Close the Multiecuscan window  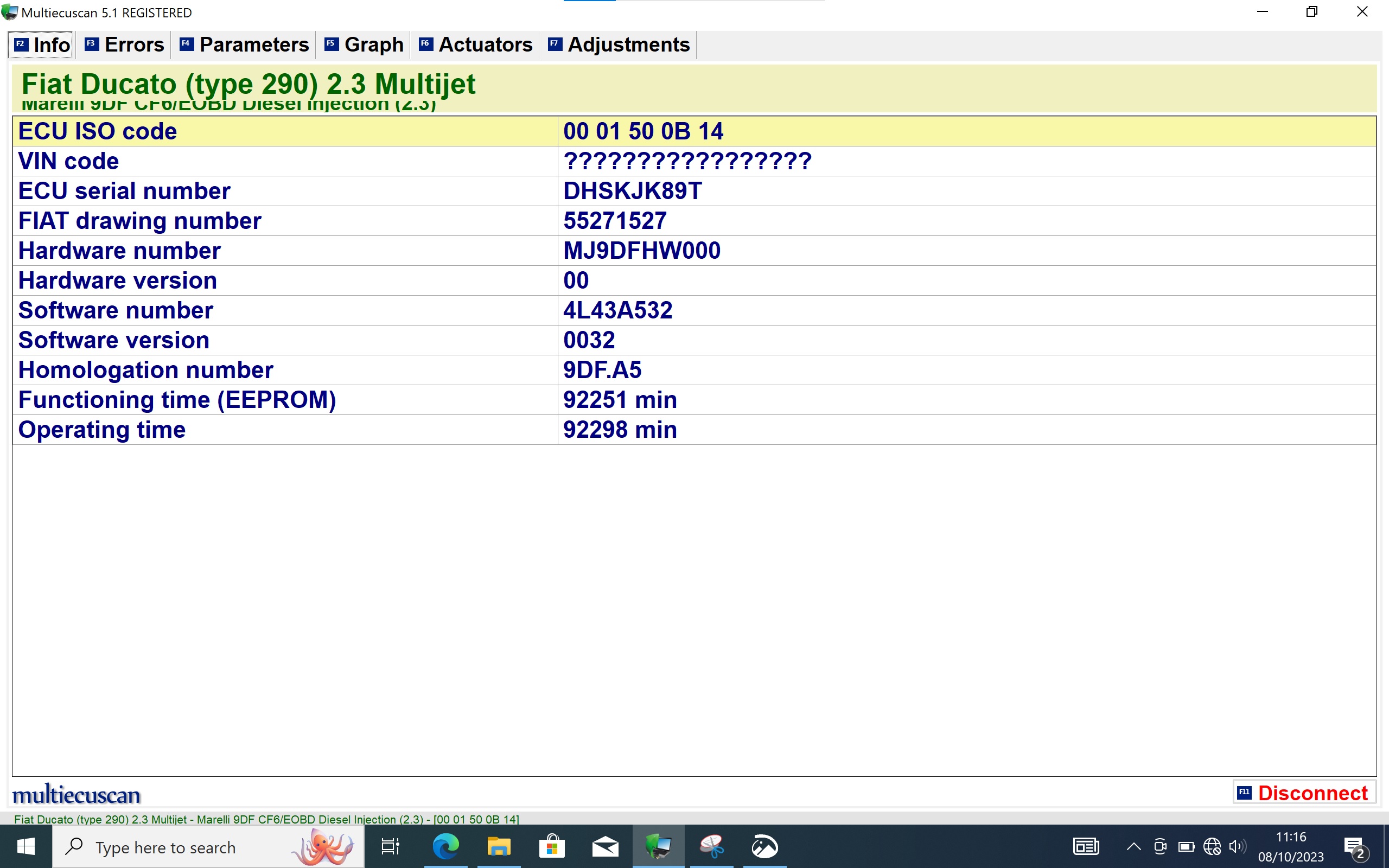pyautogui.click(x=1362, y=11)
